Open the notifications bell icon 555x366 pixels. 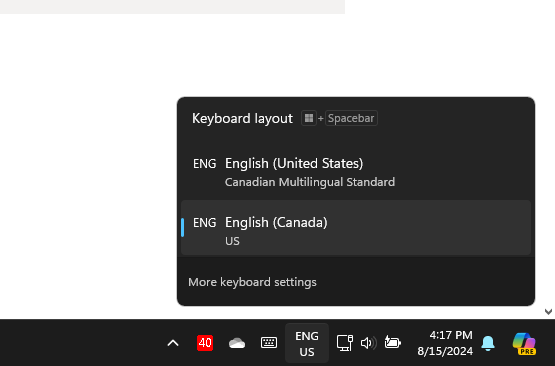(x=488, y=343)
